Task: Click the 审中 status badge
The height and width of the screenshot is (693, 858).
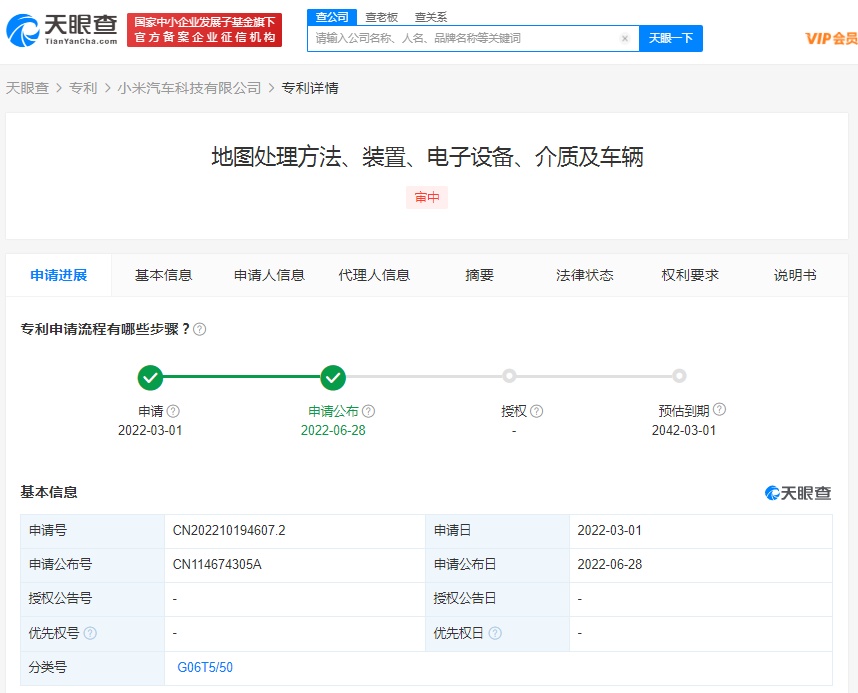Action: click(427, 197)
